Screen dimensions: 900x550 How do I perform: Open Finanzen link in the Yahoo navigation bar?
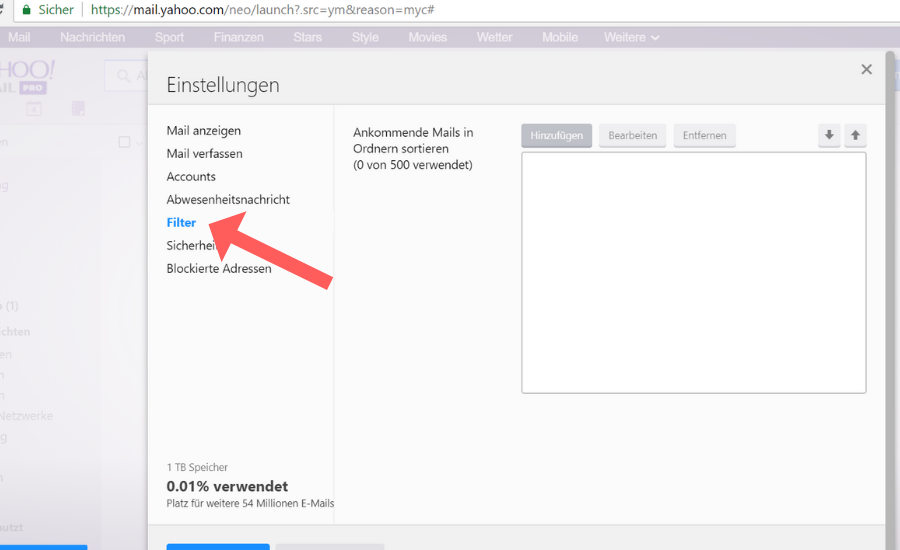(238, 37)
